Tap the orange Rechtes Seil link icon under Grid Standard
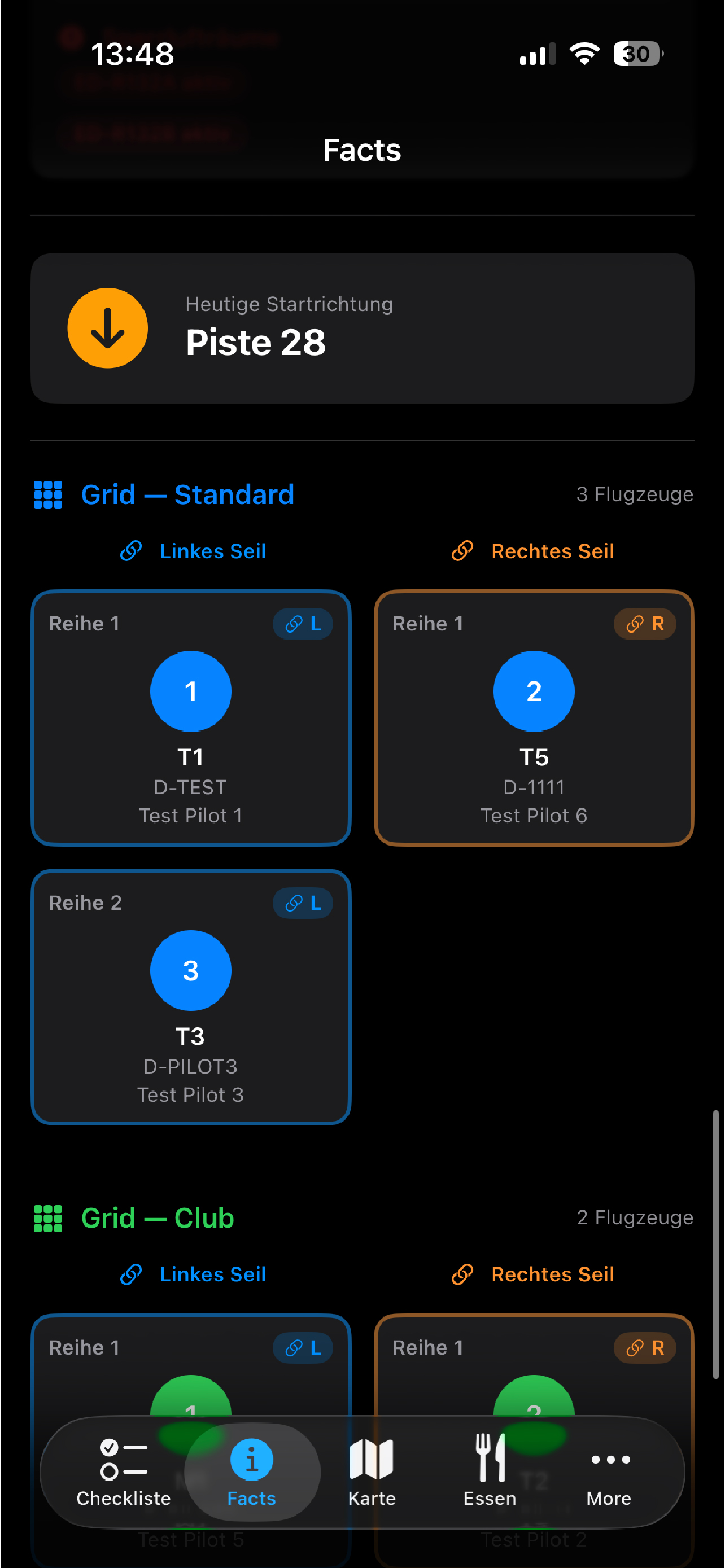The image size is (725, 1568). [462, 551]
